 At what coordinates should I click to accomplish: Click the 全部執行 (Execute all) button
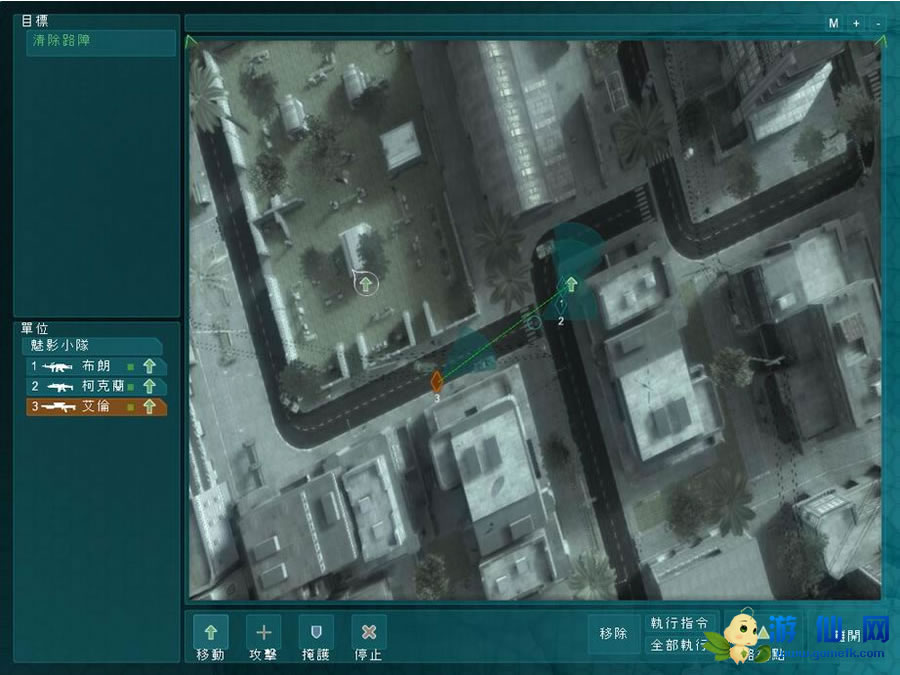(x=680, y=645)
